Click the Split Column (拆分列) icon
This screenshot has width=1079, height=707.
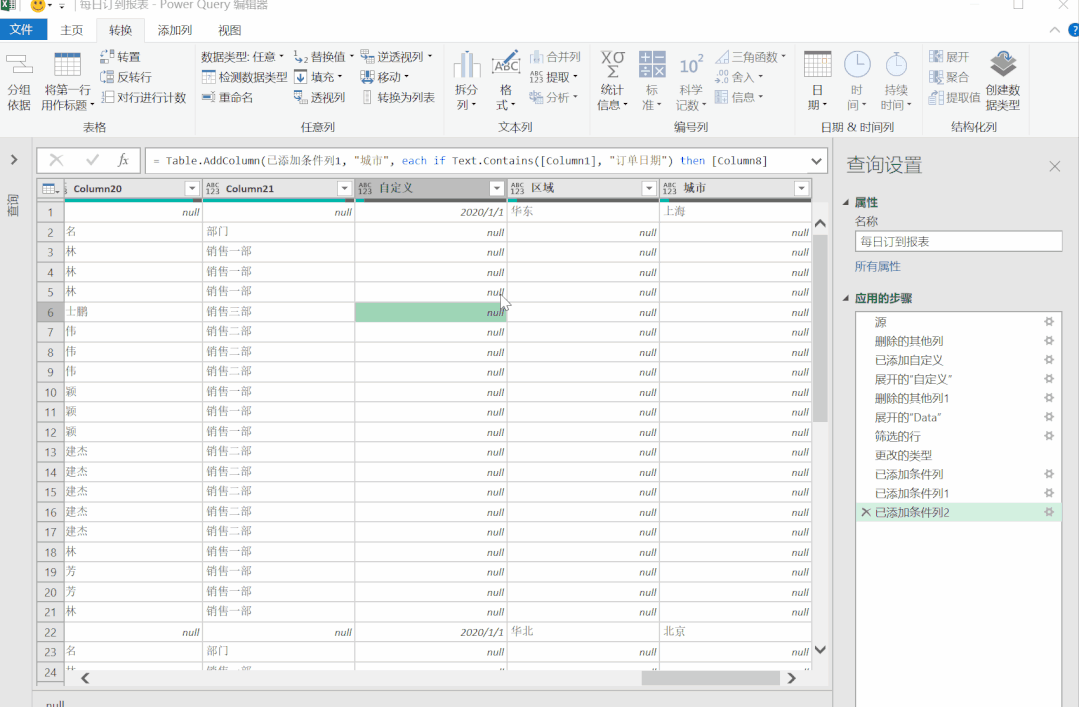click(x=467, y=64)
